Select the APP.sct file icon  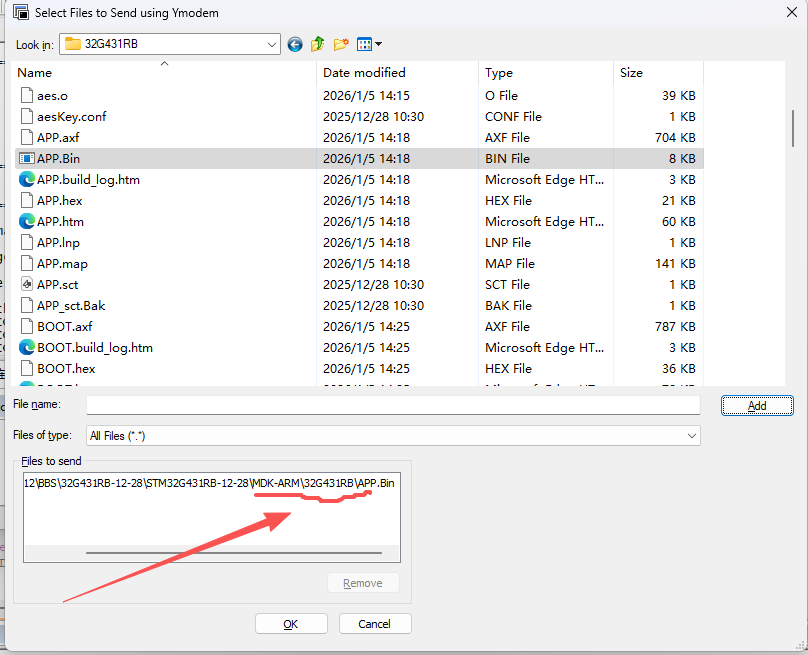click(x=27, y=285)
